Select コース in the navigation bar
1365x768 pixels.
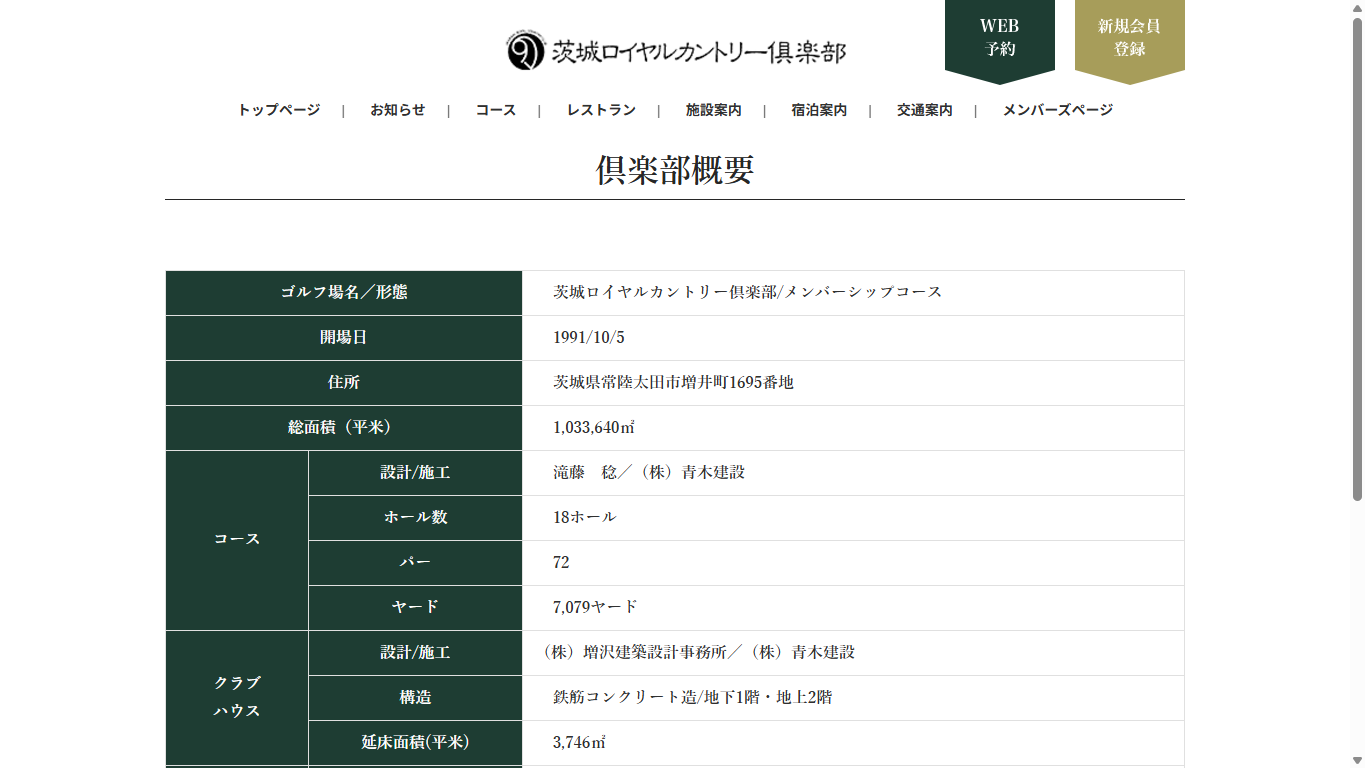pyautogui.click(x=496, y=110)
